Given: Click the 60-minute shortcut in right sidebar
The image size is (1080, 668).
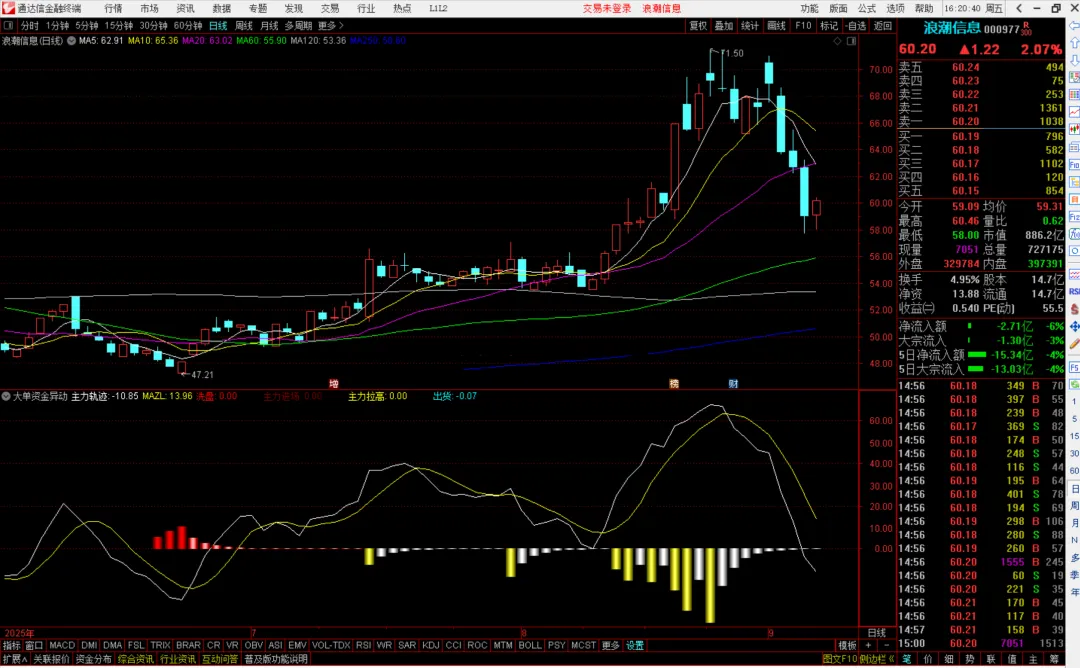Looking at the screenshot, I should coord(1074,470).
